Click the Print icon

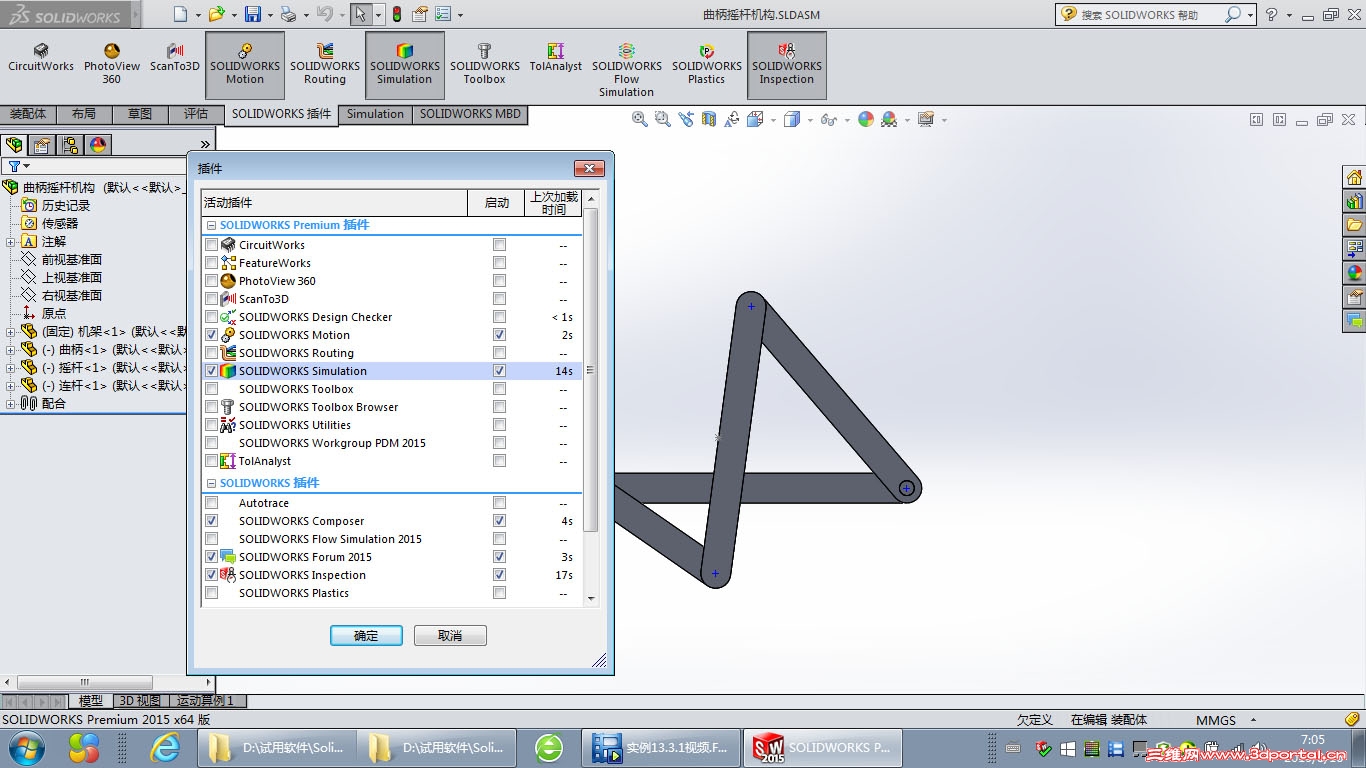(x=288, y=14)
